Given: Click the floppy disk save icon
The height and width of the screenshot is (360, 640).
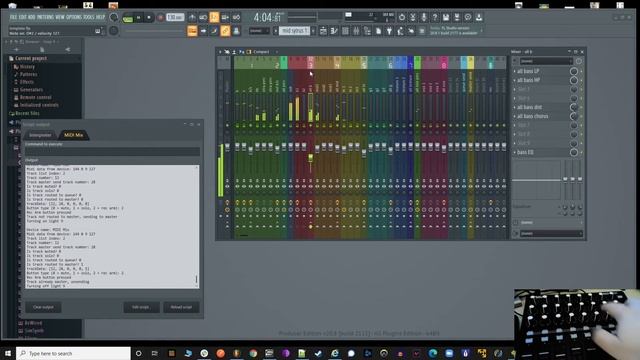Looking at the screenshot, I should pyautogui.click(x=446, y=17).
